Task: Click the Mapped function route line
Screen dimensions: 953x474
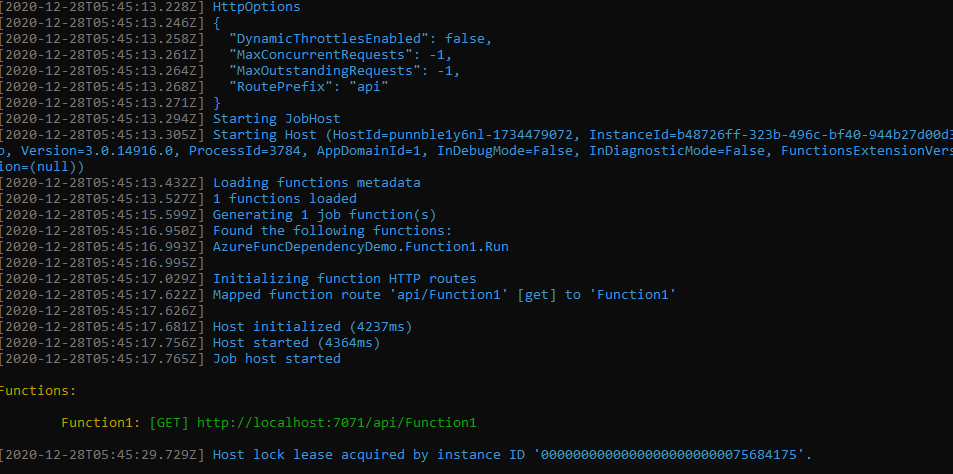Action: click(444, 295)
